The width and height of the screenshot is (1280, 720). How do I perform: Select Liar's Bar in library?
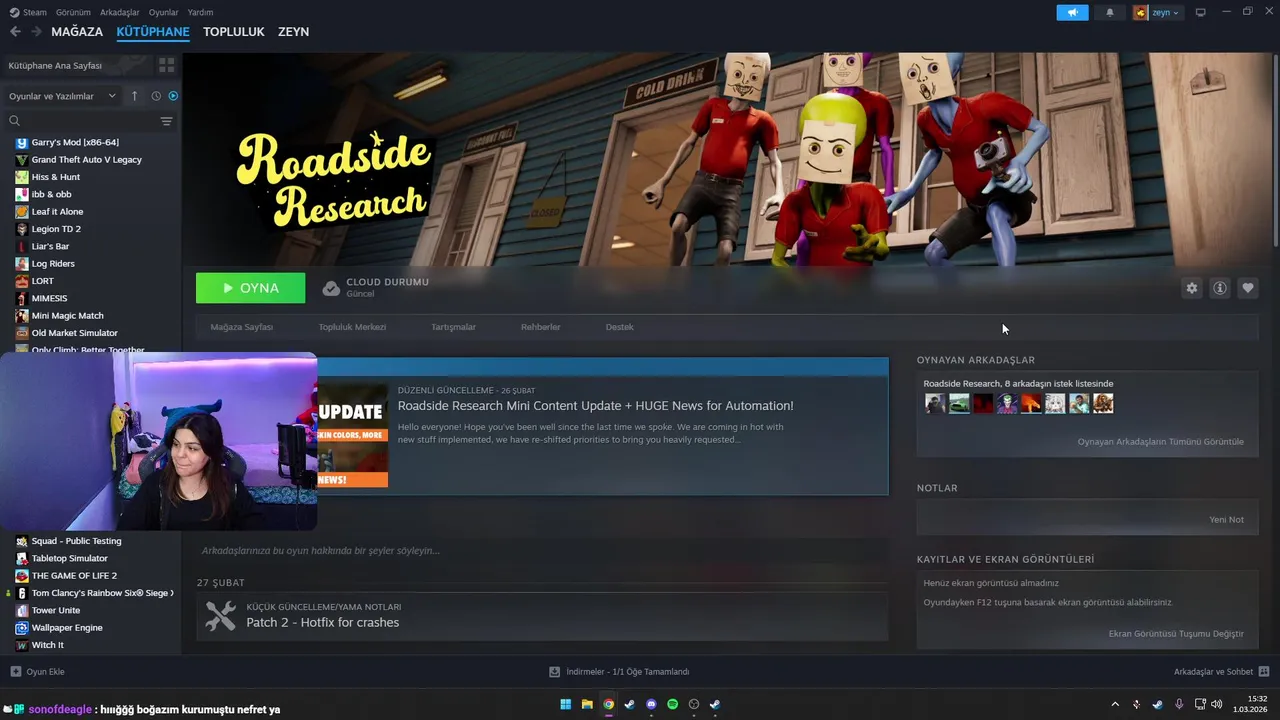[x=50, y=246]
